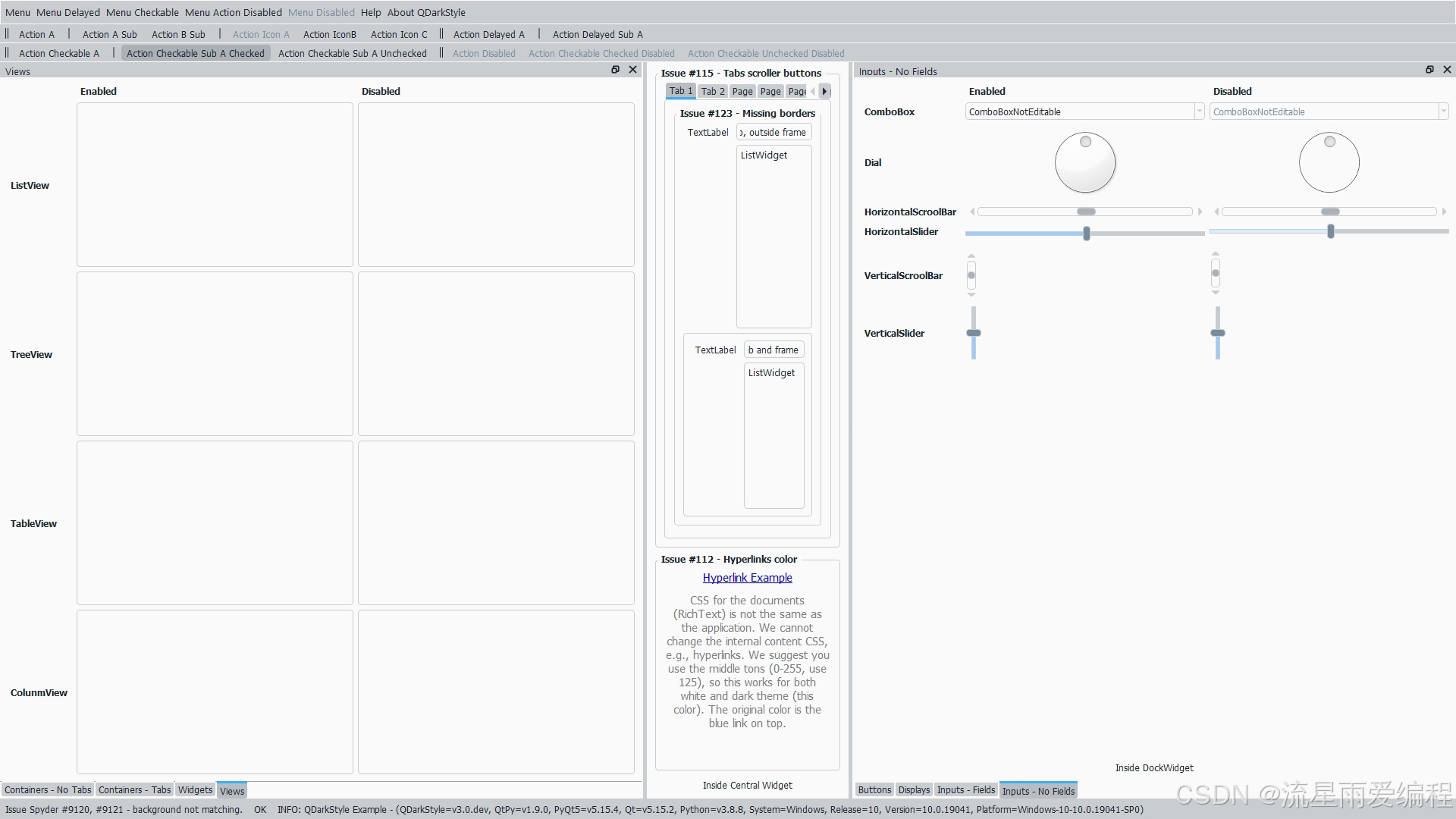The width and height of the screenshot is (1456, 819).
Task: Switch to the Widgets tab
Action: 195,789
